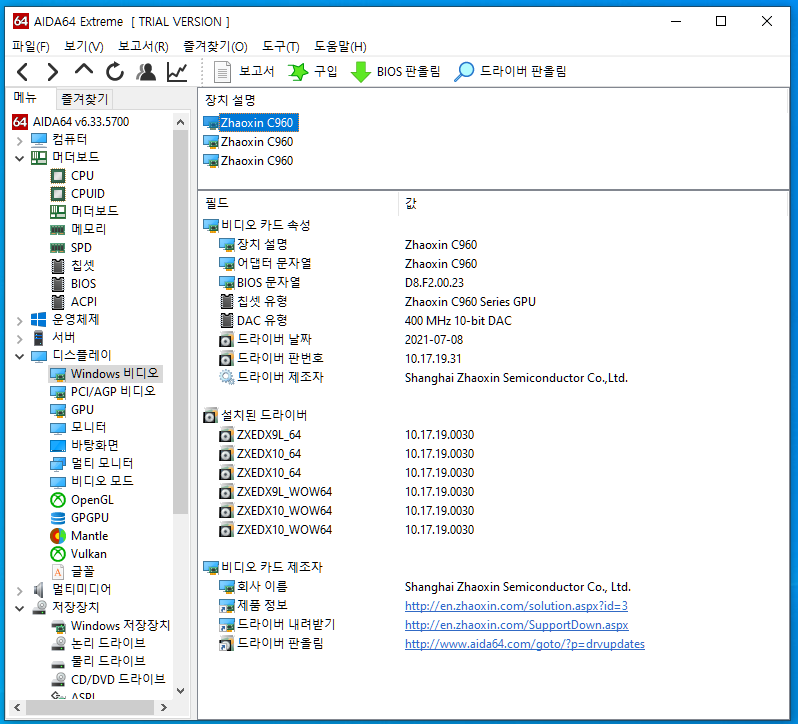The width and height of the screenshot is (798, 724).
Task: Click the ZXEDX9L_WOW64 driver row
Action: pyautogui.click(x=346, y=492)
